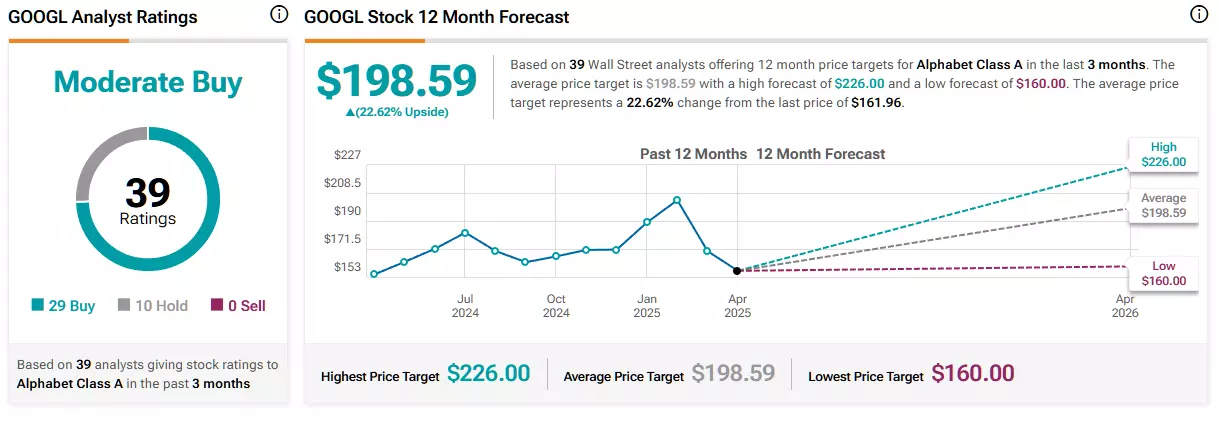Click the High $226.00 forecast label

[1164, 154]
